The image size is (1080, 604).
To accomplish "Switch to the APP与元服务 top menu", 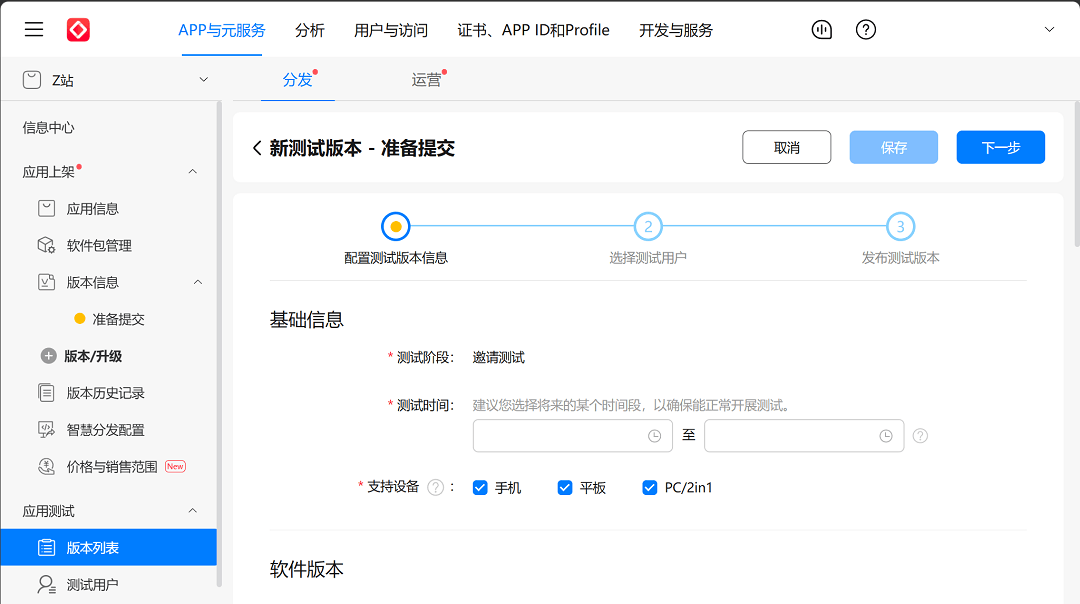I will tap(222, 30).
